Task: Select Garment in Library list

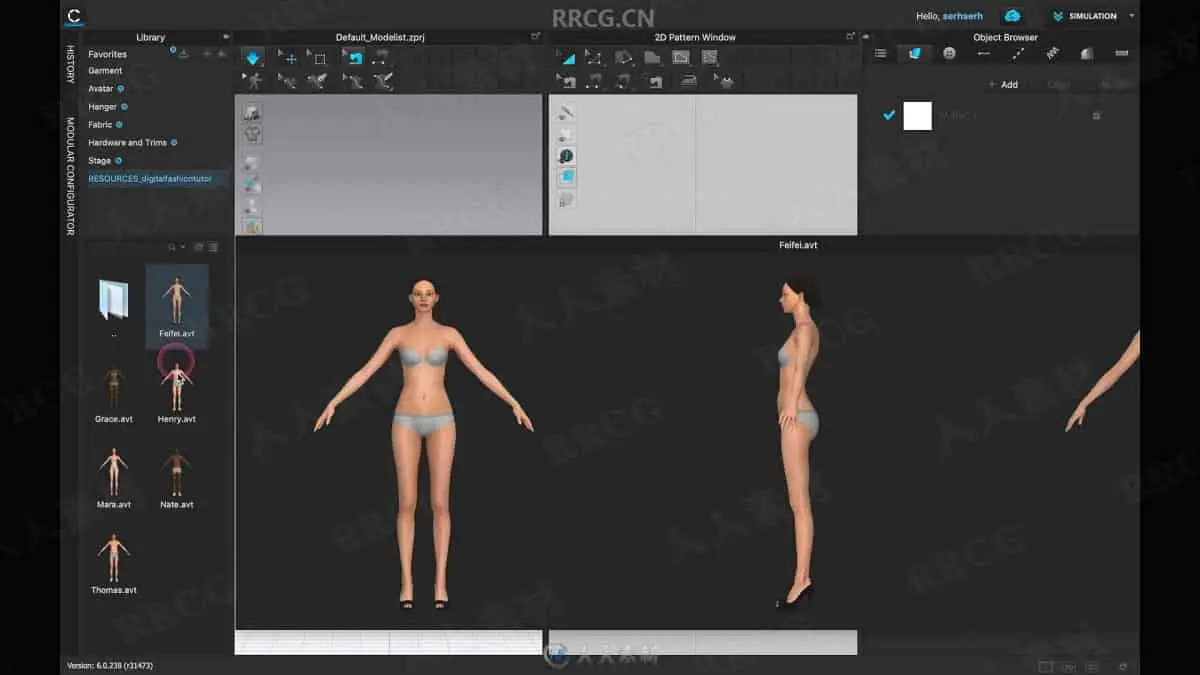Action: 105,71
